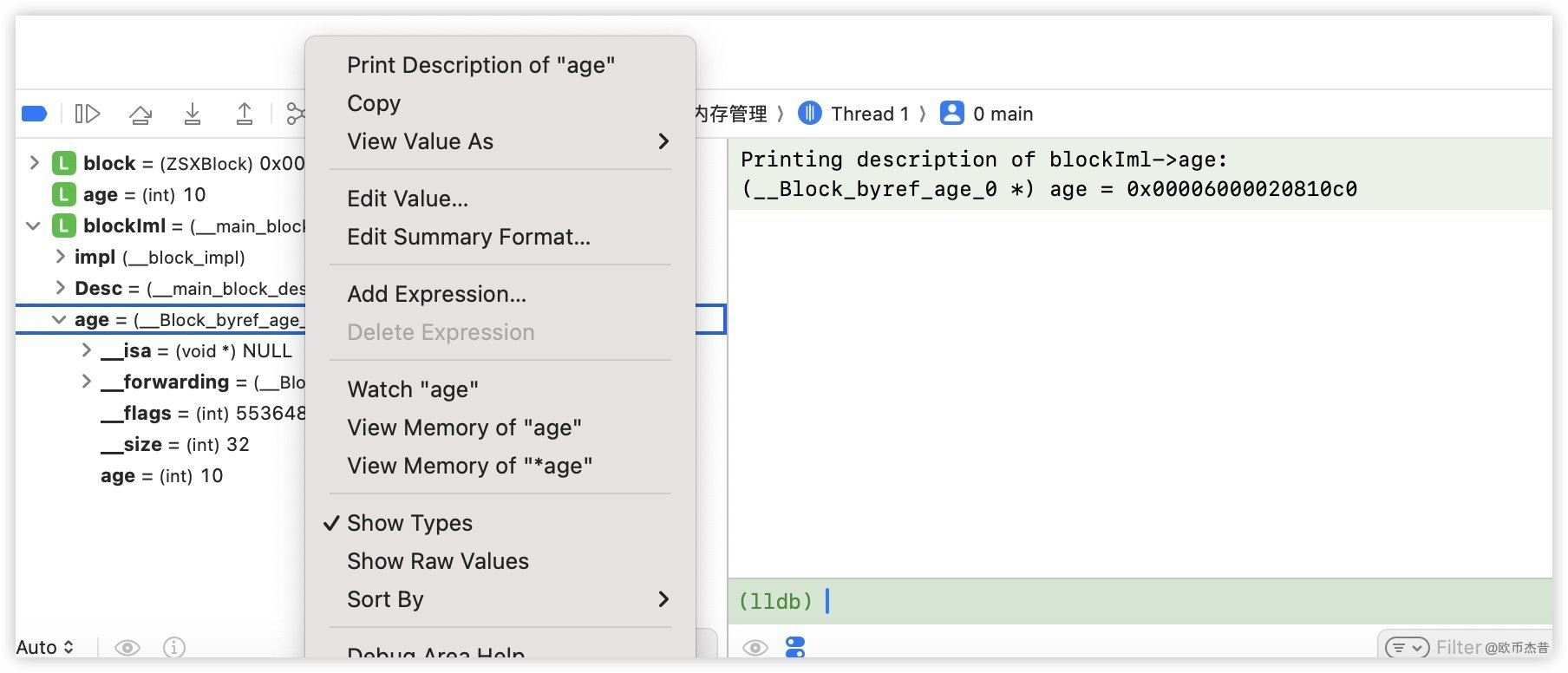This screenshot has height=673, width=1568.
Task: Choose Print Description of "age"
Action: tap(480, 65)
